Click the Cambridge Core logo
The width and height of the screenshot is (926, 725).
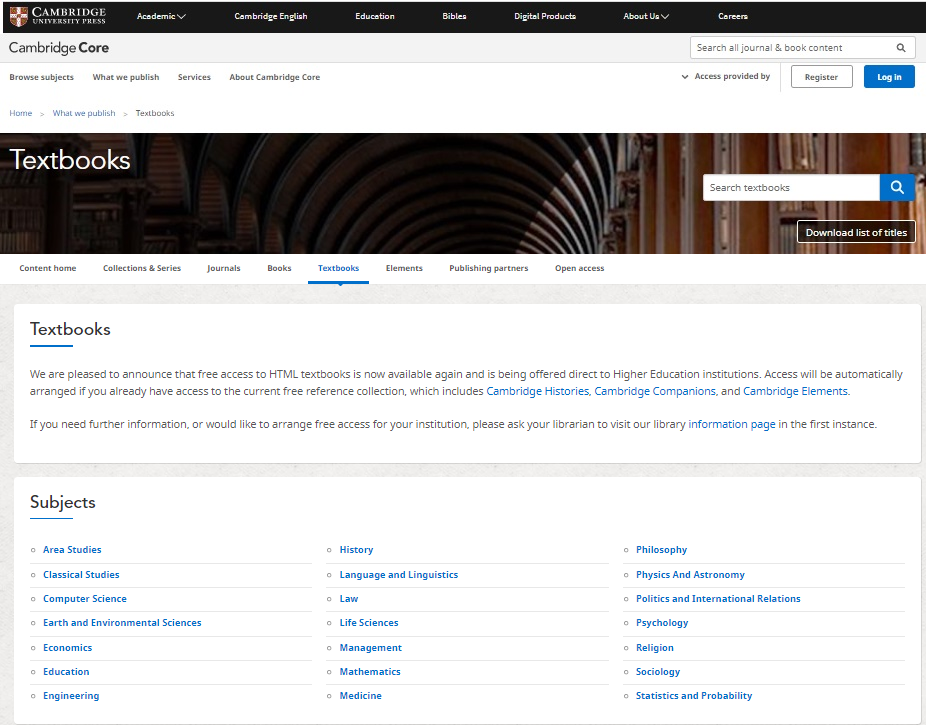[x=59, y=48]
